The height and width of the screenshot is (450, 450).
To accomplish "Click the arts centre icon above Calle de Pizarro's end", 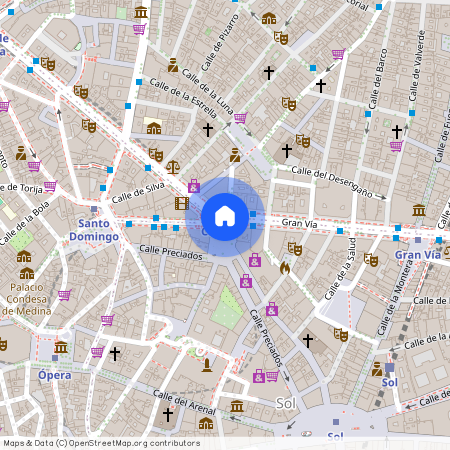I will 269,18.
